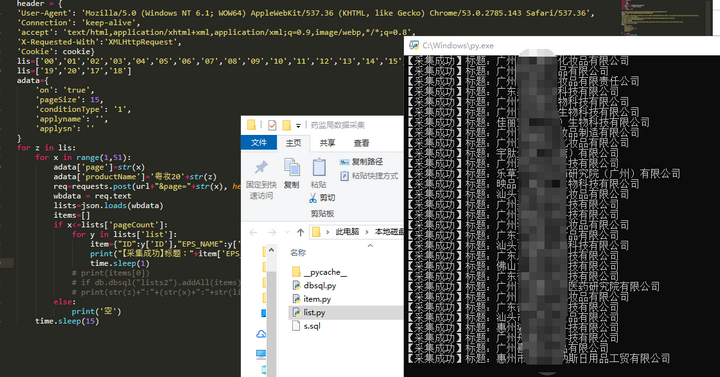Click the dbsql.py file name
This screenshot has height=377, width=720.
[320, 286]
